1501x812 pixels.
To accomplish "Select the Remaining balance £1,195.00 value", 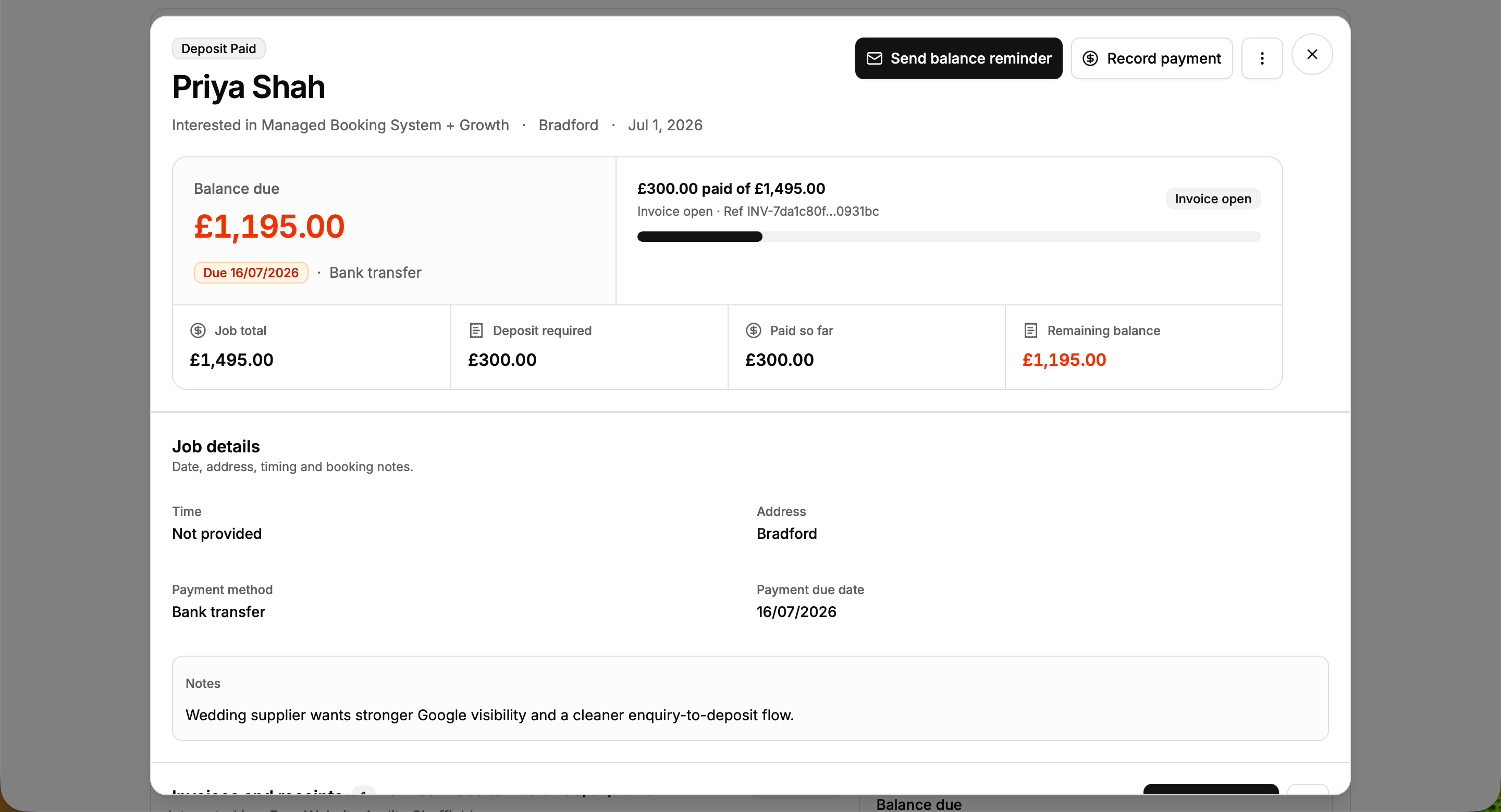I will coord(1064,360).
